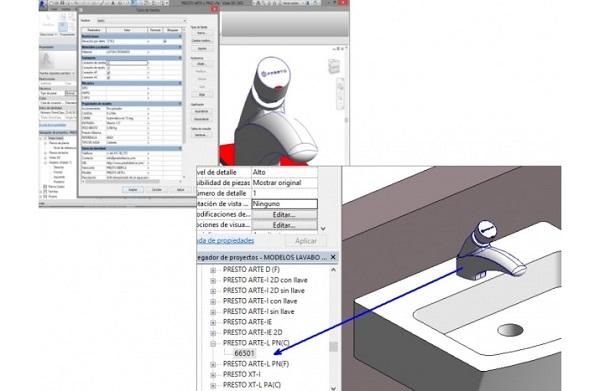Close the project browser panel
600x391 pixels.
tap(333, 257)
